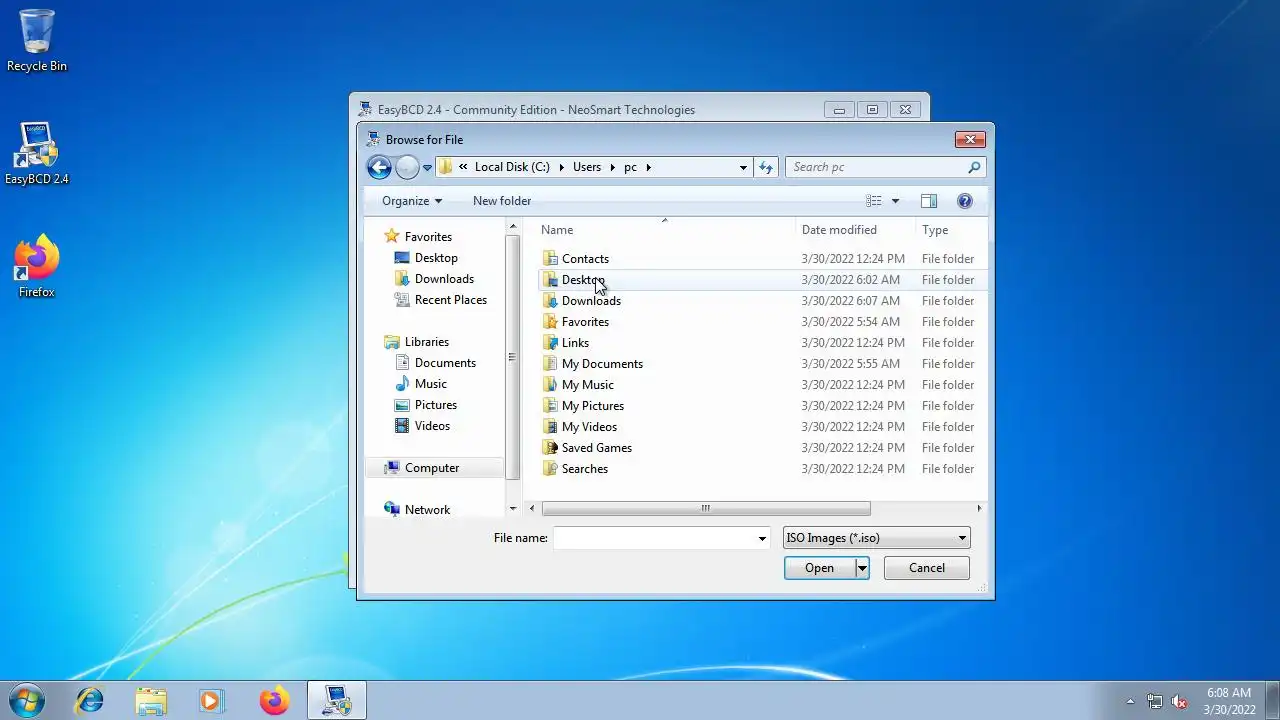Click the New folder button

(x=502, y=201)
